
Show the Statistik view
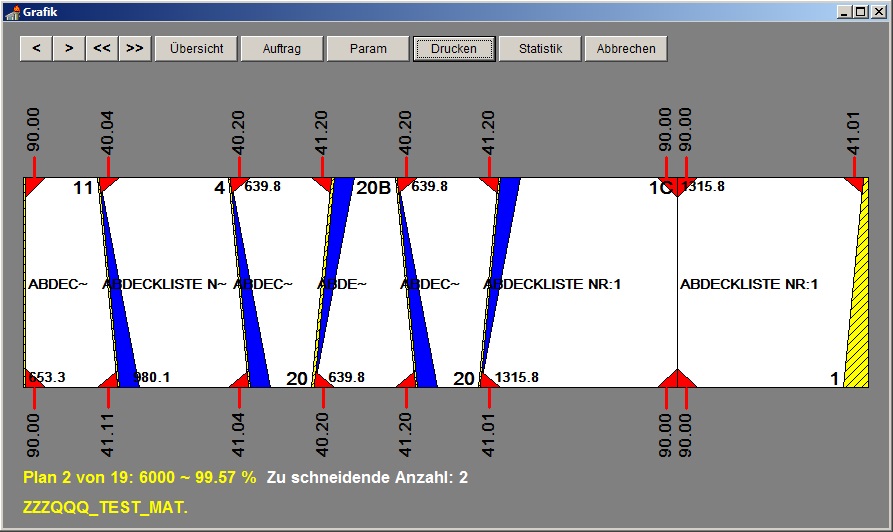[540, 49]
